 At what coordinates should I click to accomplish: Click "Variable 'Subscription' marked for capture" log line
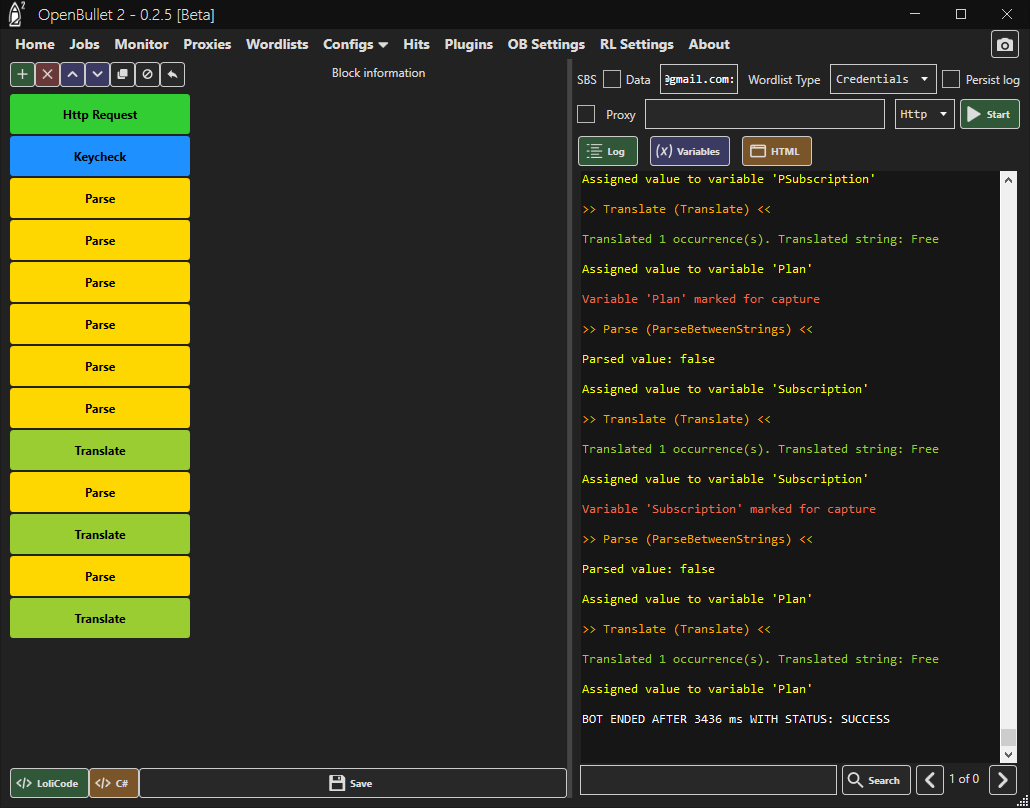tap(728, 509)
